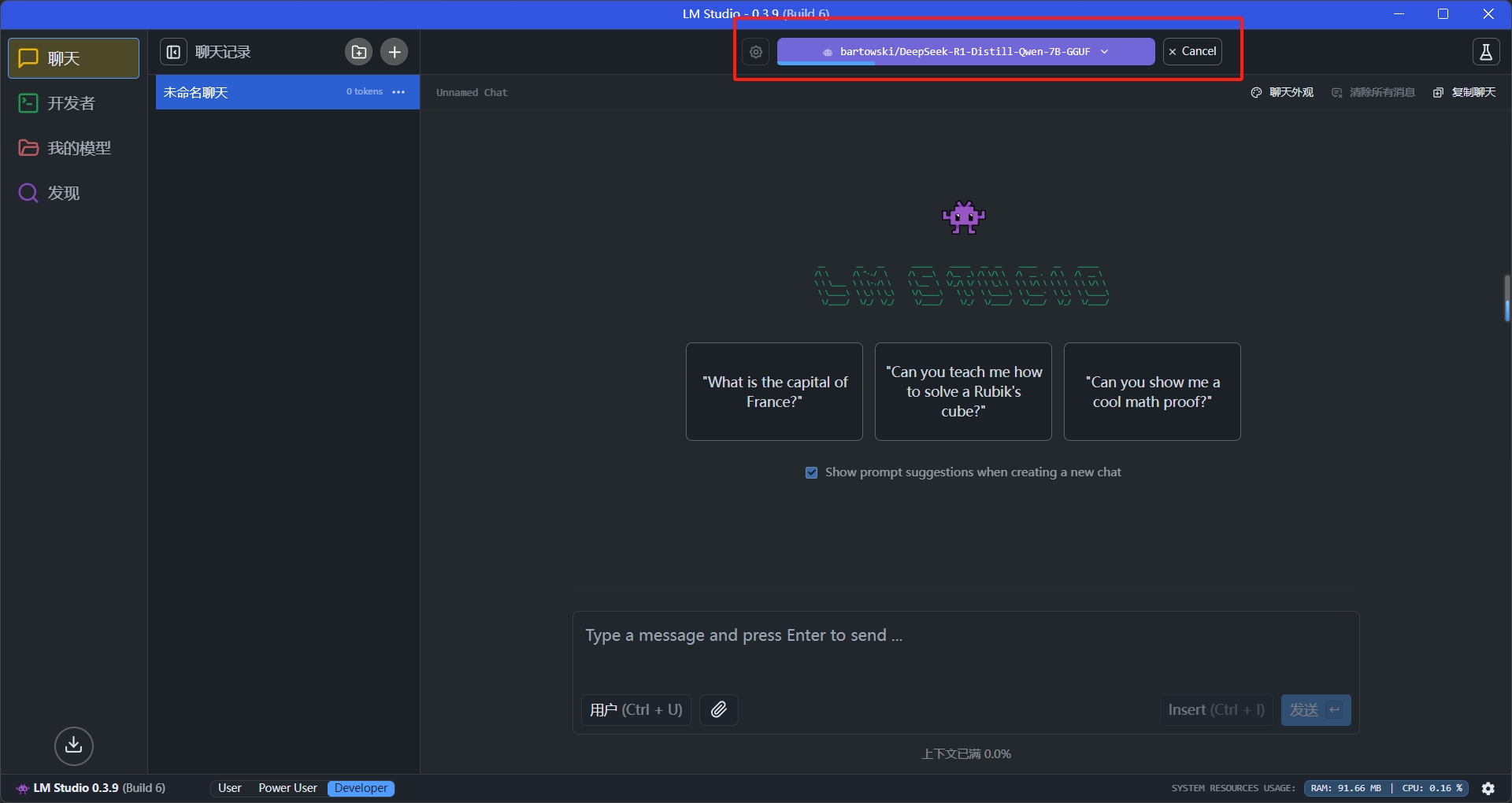Choose the Rubik's cube prompt suggestion

click(x=963, y=391)
